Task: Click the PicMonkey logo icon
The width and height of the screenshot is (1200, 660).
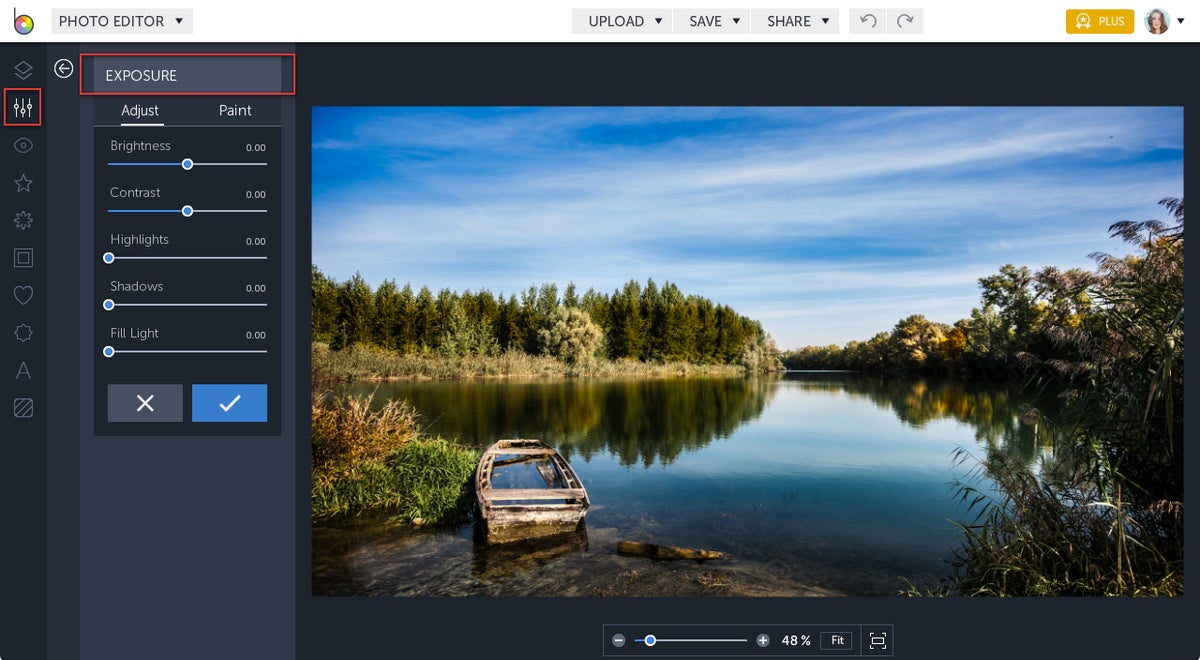Action: click(x=22, y=20)
